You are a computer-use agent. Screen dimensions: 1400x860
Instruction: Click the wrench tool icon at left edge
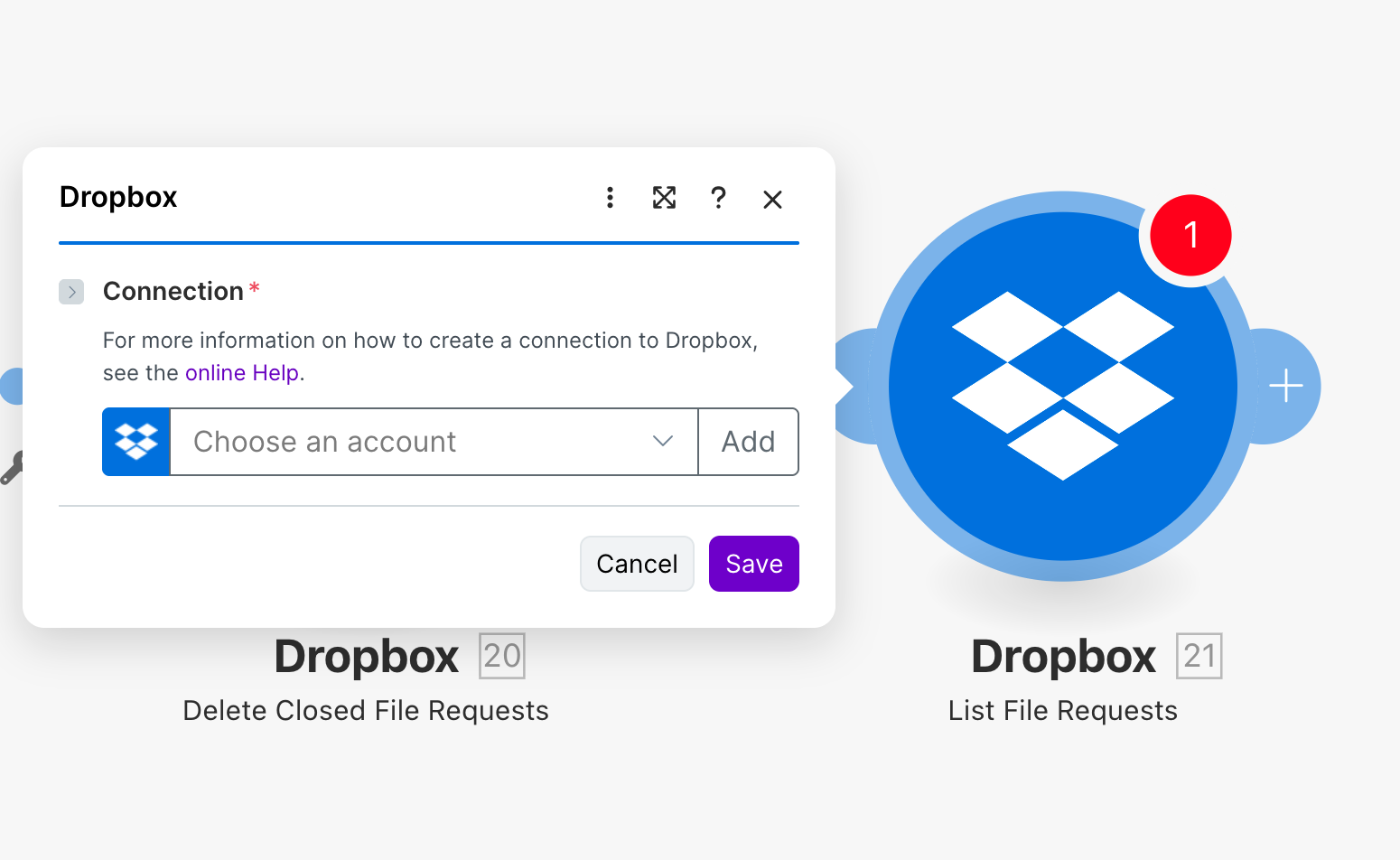tap(11, 468)
